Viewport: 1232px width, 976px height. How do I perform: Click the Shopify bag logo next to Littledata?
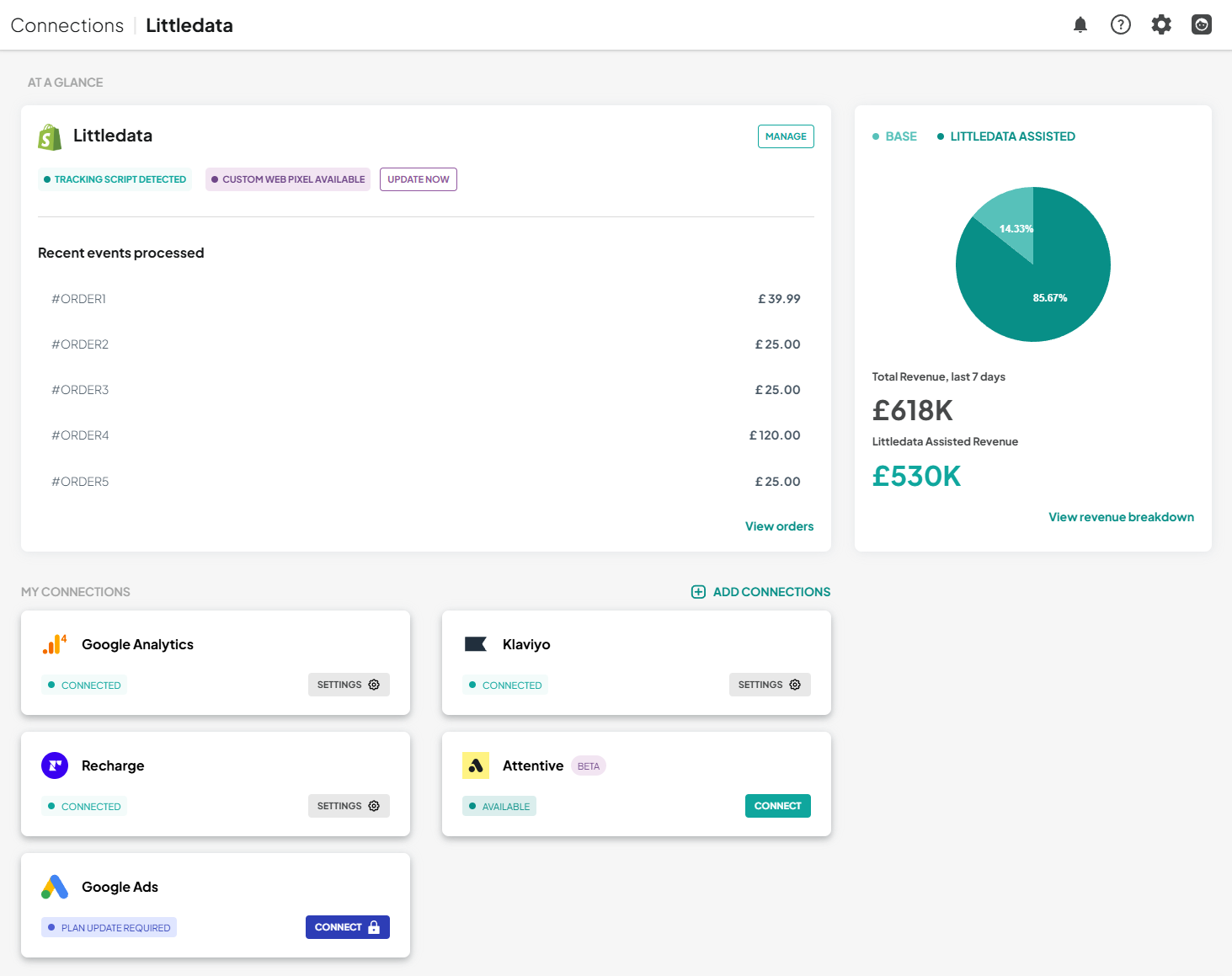(x=51, y=136)
